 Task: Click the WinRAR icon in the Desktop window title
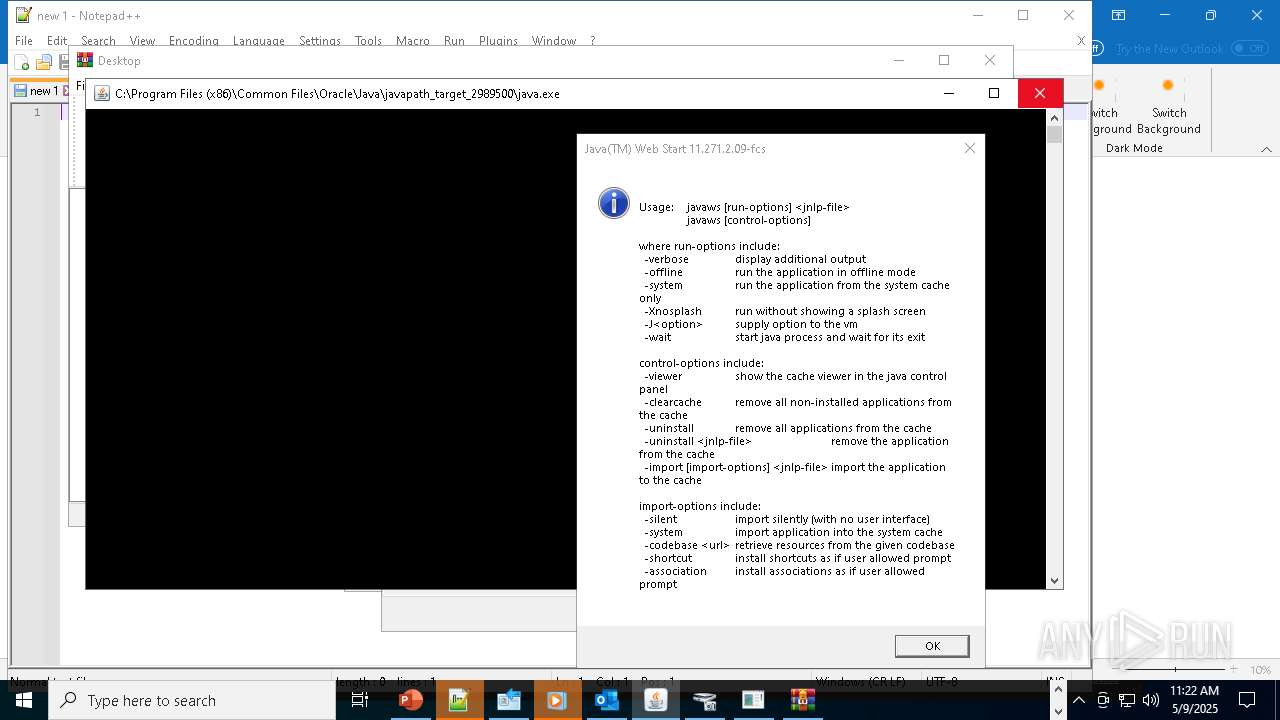(85, 60)
